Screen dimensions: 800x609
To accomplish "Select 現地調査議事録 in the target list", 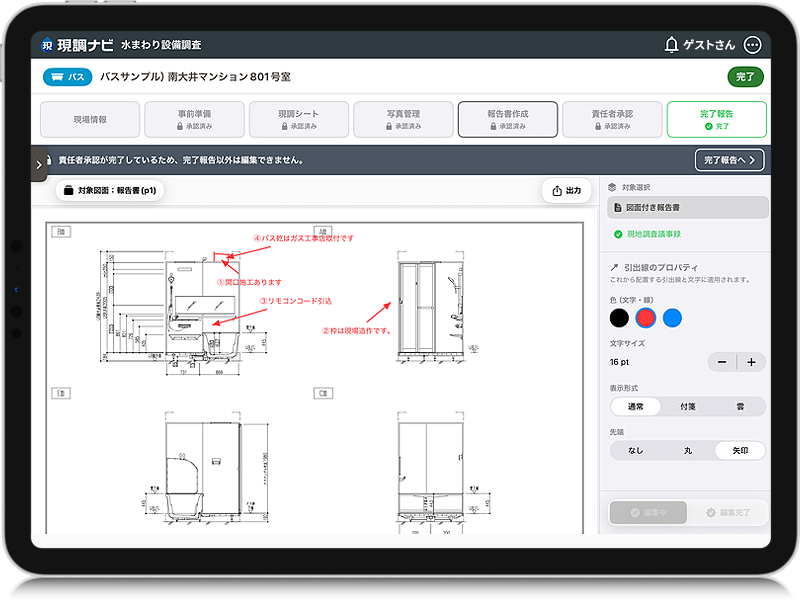I will tap(654, 234).
